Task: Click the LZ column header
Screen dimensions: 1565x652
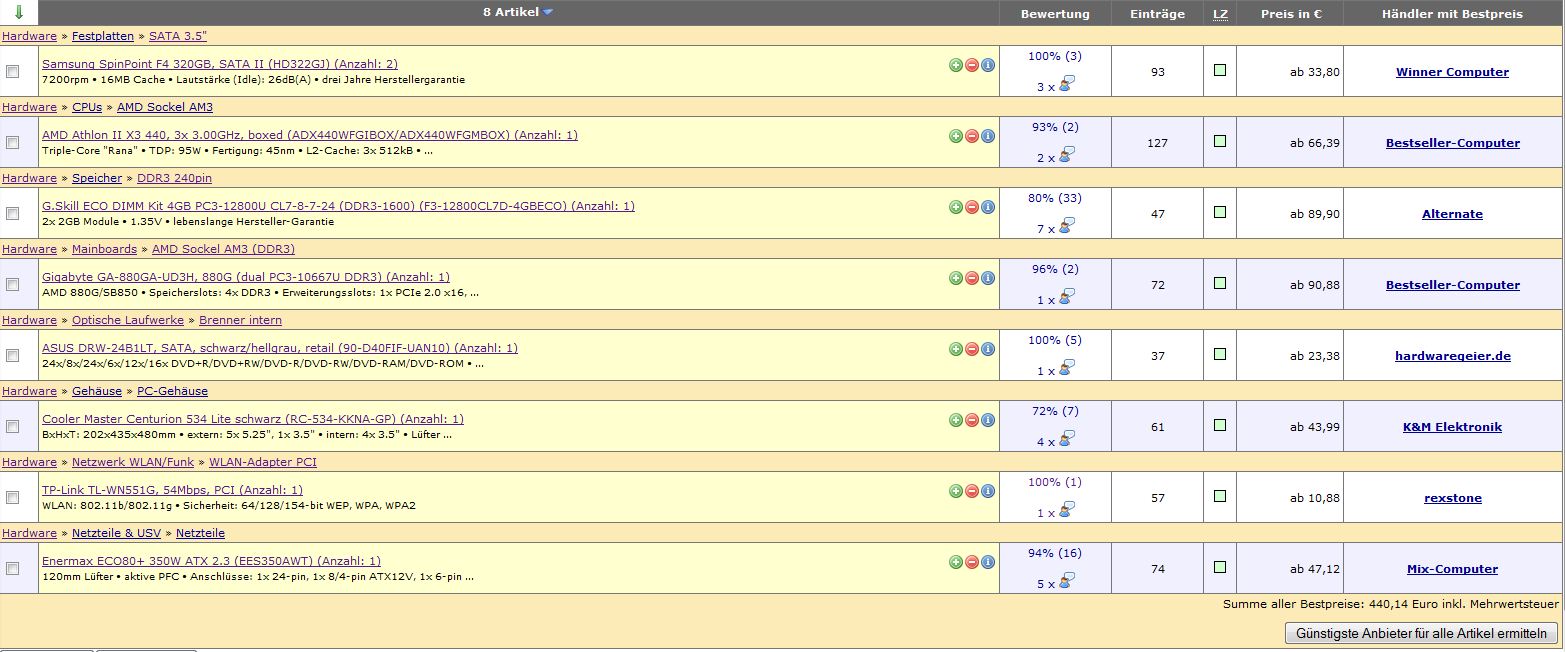Action: (1220, 14)
